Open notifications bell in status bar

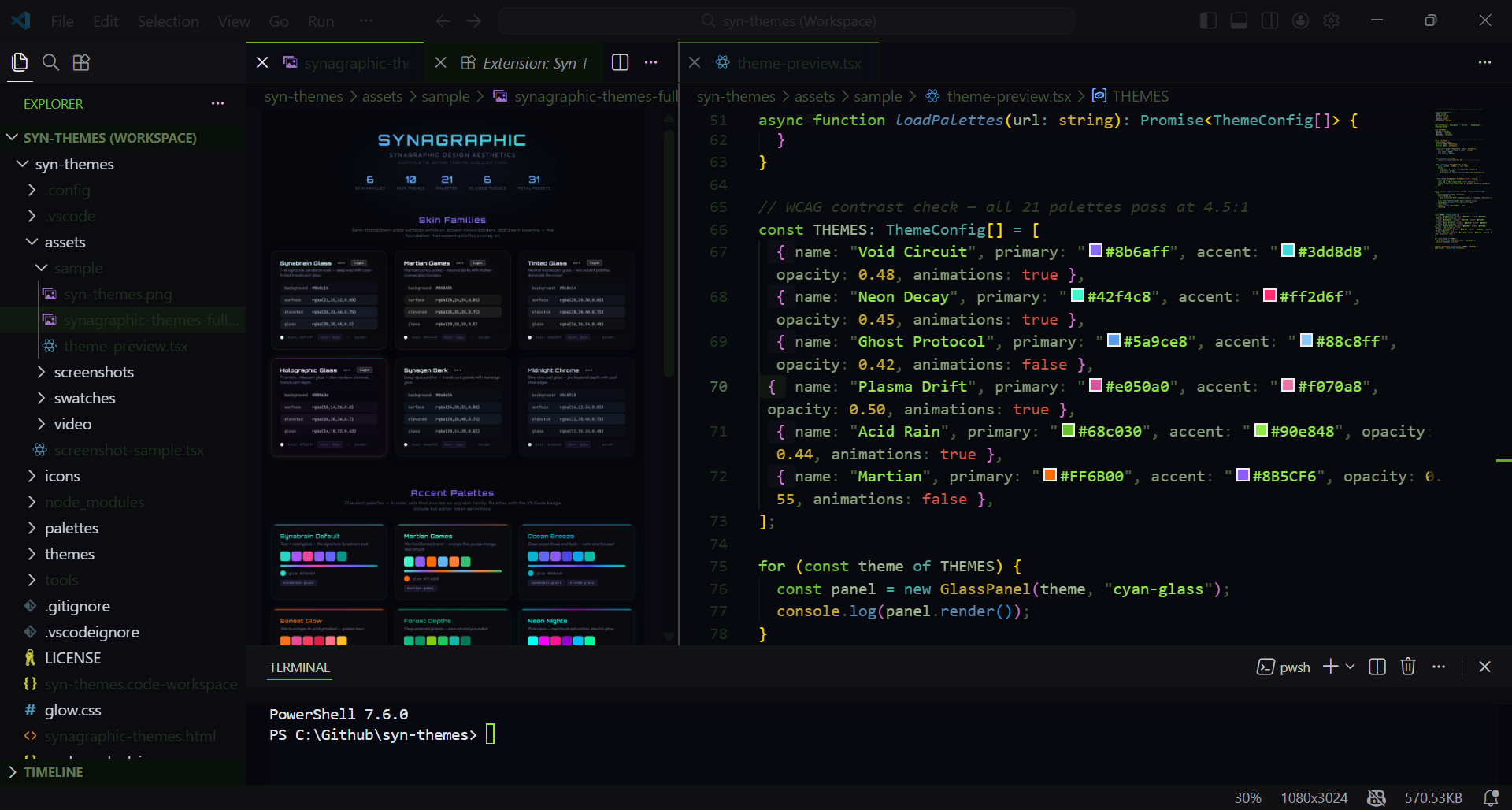pyautogui.click(x=1491, y=797)
